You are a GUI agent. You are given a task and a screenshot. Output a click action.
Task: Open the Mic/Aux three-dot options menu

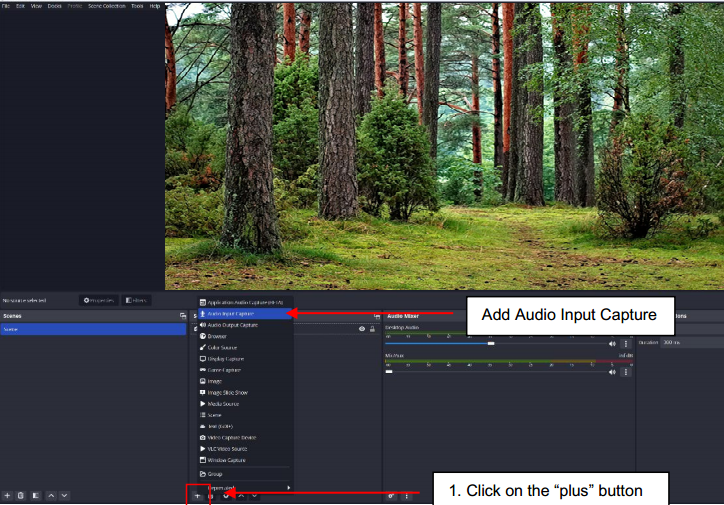[626, 372]
